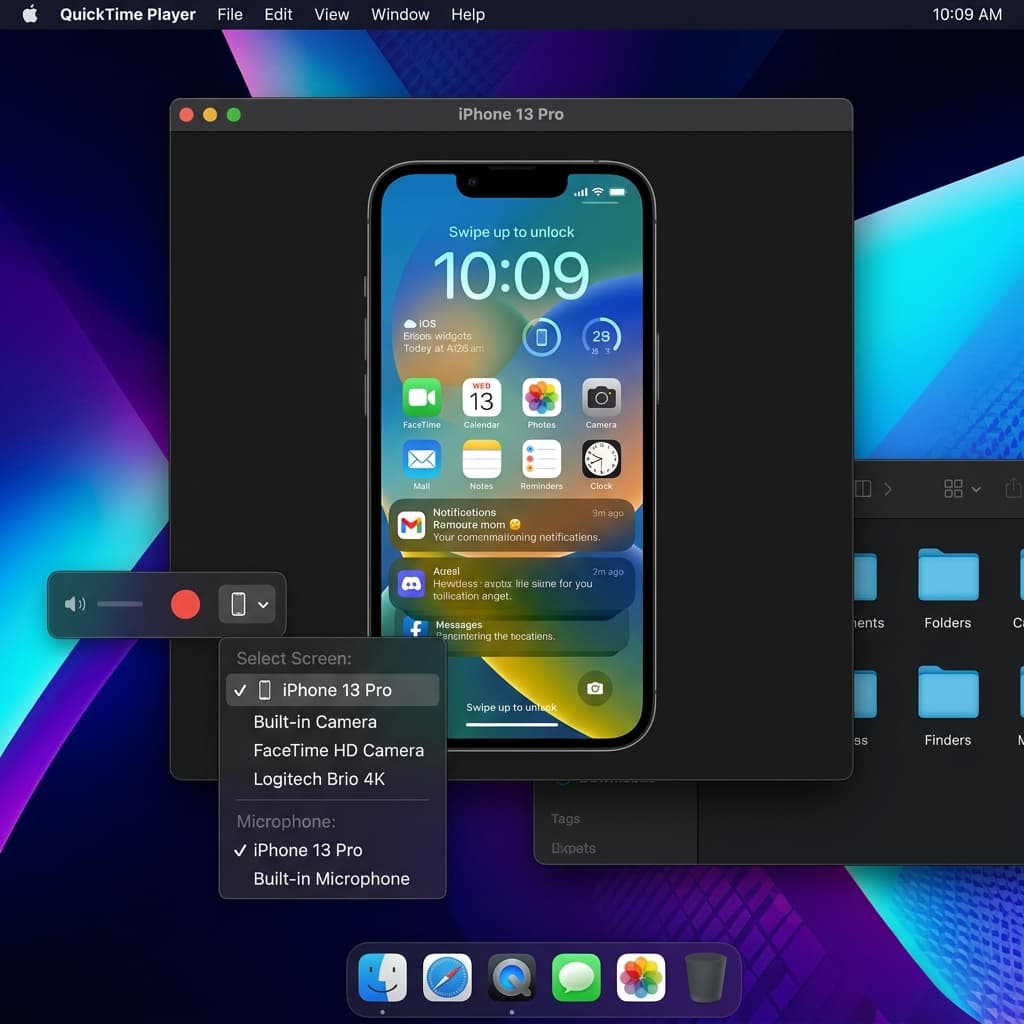
Task: Open the Camera app on the iPhone
Action: [601, 397]
